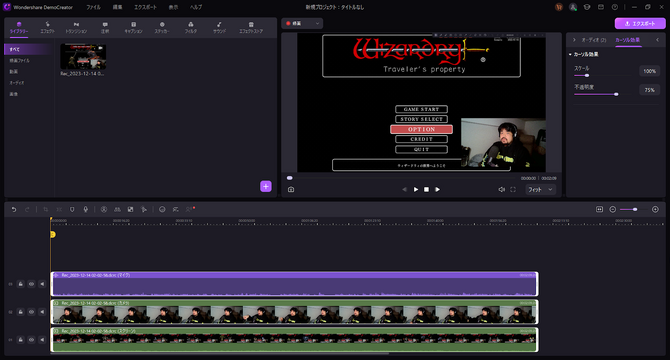The height and width of the screenshot is (360, 670).
Task: Click the fit-timeline-to-window icon
Action: (599, 209)
